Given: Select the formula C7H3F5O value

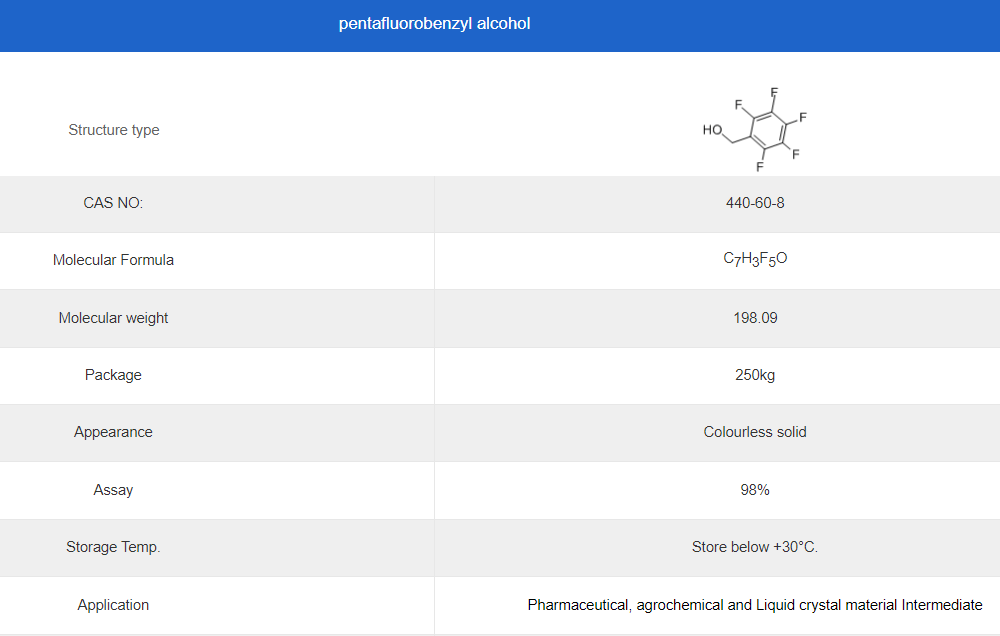Looking at the screenshot, I should [x=755, y=259].
